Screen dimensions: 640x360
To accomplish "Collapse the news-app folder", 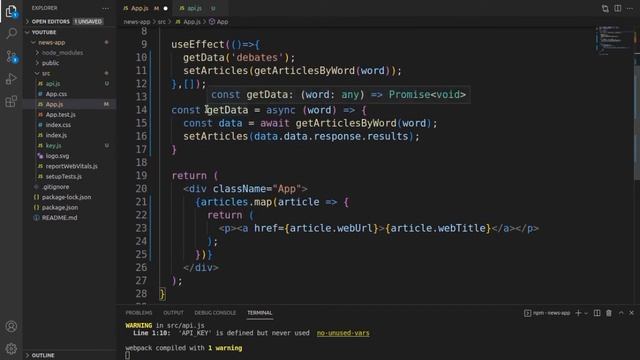I will 69,42.
